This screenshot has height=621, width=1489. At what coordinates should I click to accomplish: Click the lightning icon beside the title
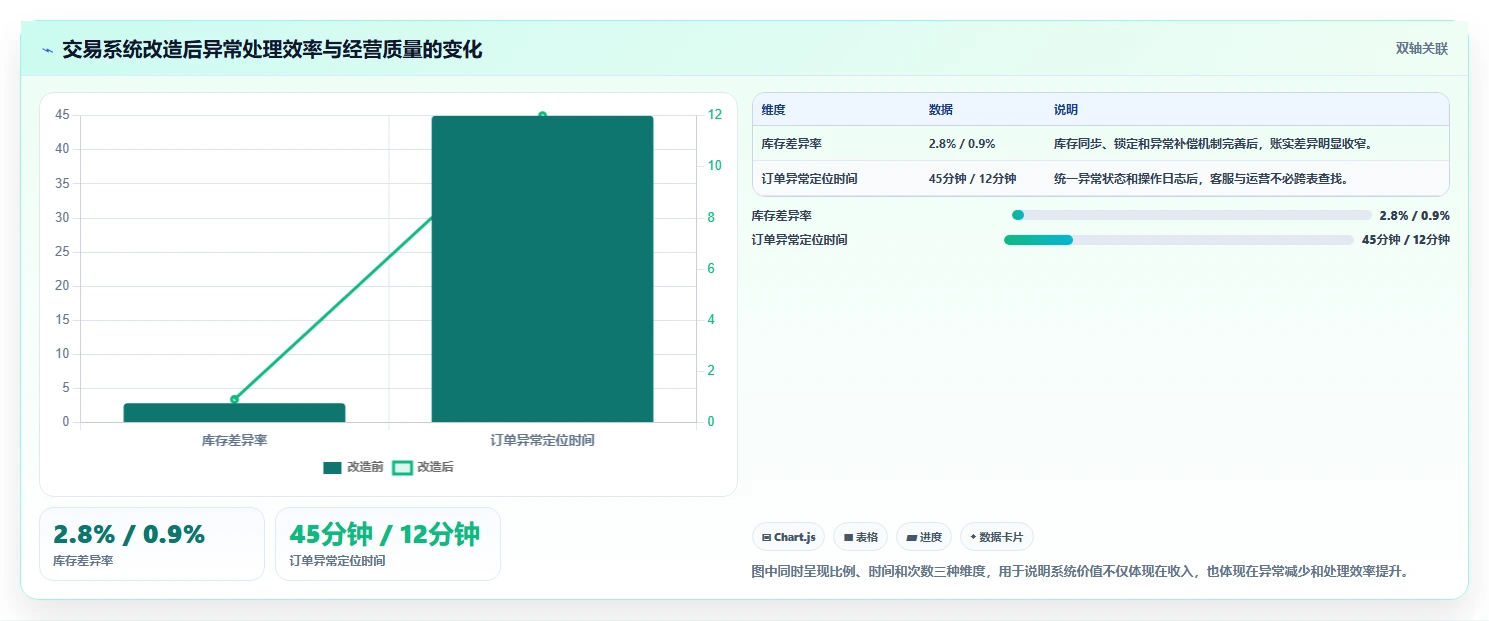pyautogui.click(x=47, y=50)
